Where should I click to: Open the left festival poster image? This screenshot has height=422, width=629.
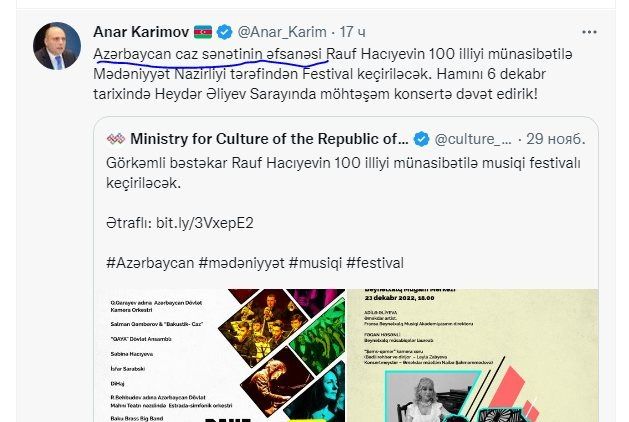220,355
